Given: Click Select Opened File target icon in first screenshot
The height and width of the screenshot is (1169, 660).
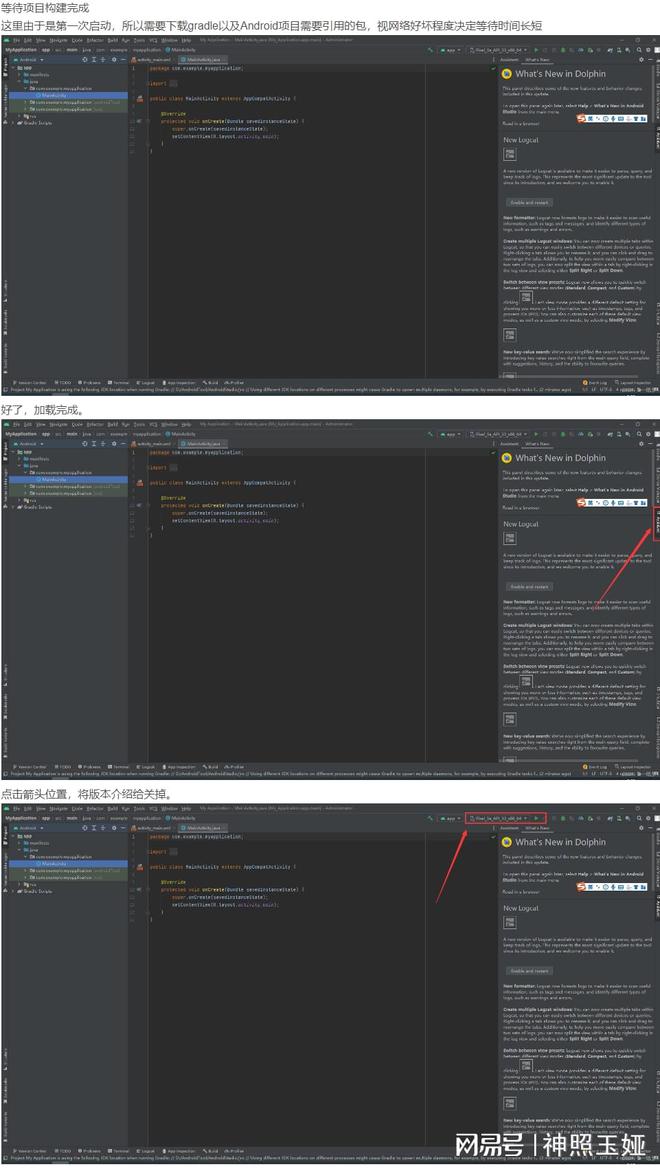Looking at the screenshot, I should 84,59.
